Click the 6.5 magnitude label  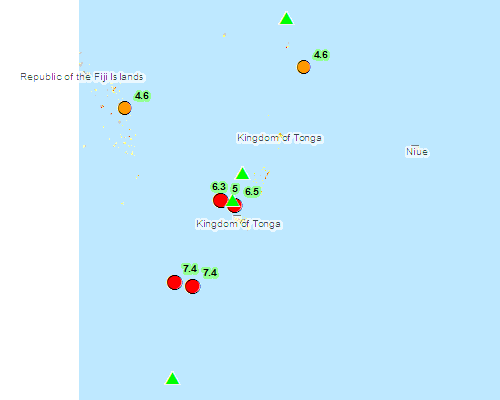pos(252,192)
